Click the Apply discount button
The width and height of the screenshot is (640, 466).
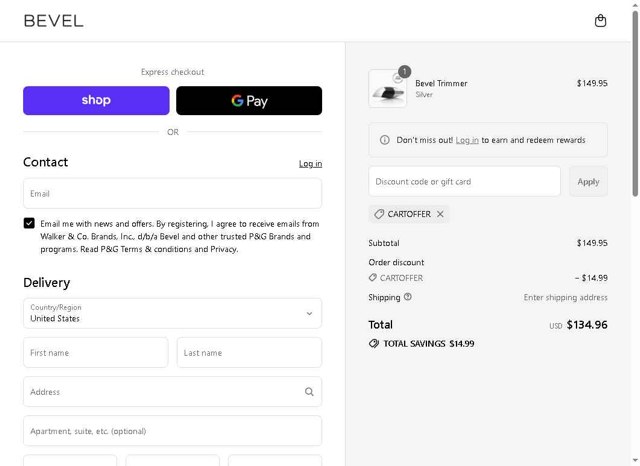[x=588, y=181]
